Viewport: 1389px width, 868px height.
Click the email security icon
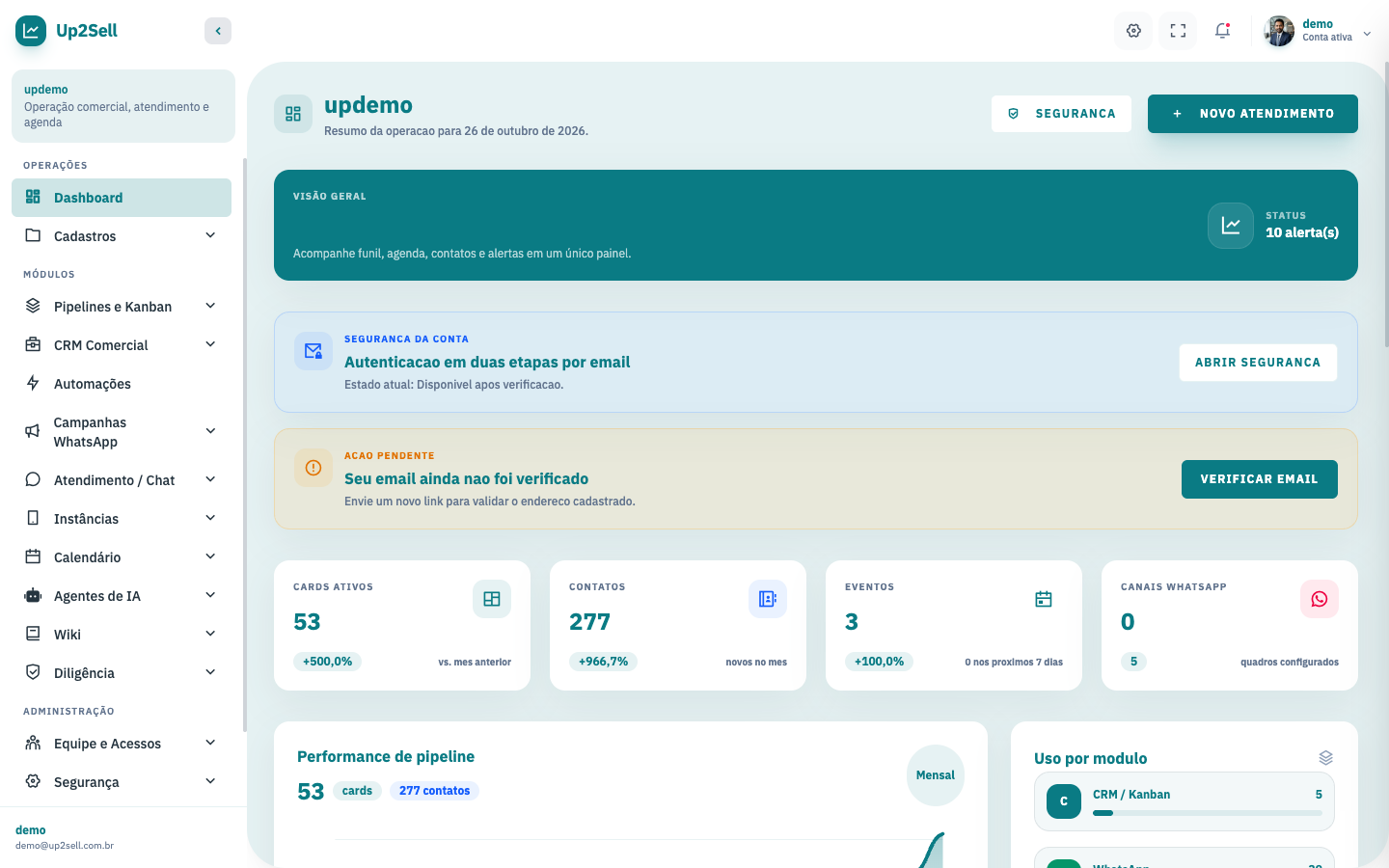(313, 351)
